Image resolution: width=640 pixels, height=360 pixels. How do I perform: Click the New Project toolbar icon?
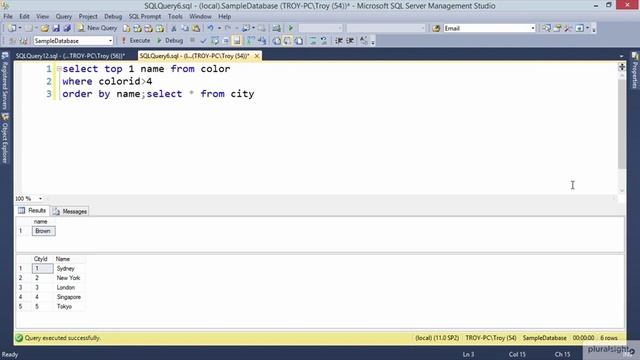point(11,28)
